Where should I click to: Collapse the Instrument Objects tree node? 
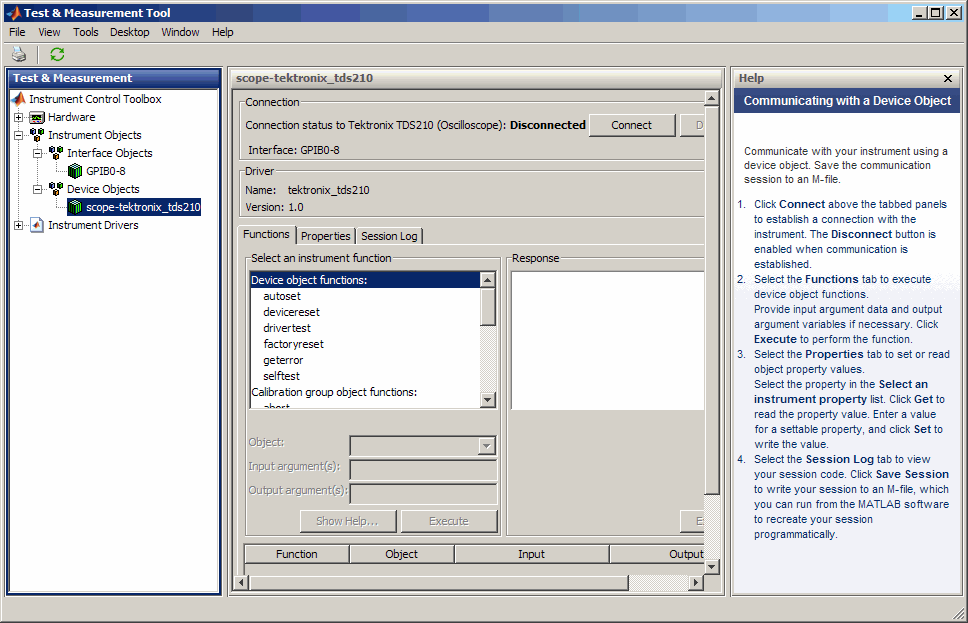(x=18, y=135)
